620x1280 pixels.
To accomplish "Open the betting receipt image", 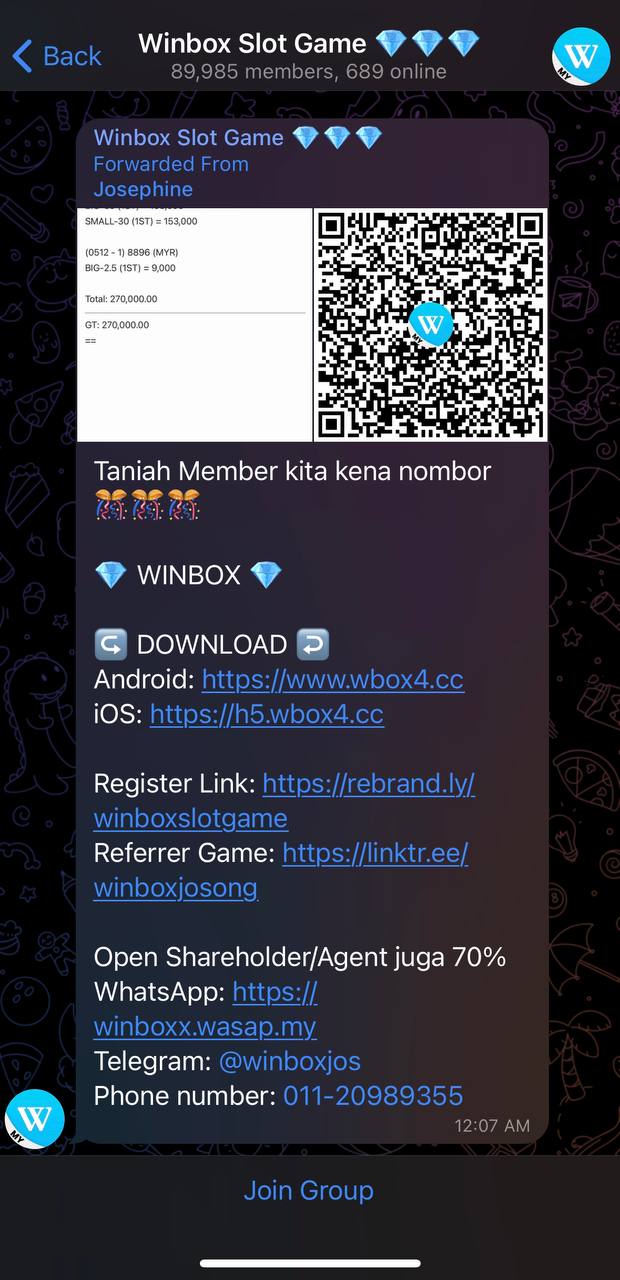I will coord(195,325).
